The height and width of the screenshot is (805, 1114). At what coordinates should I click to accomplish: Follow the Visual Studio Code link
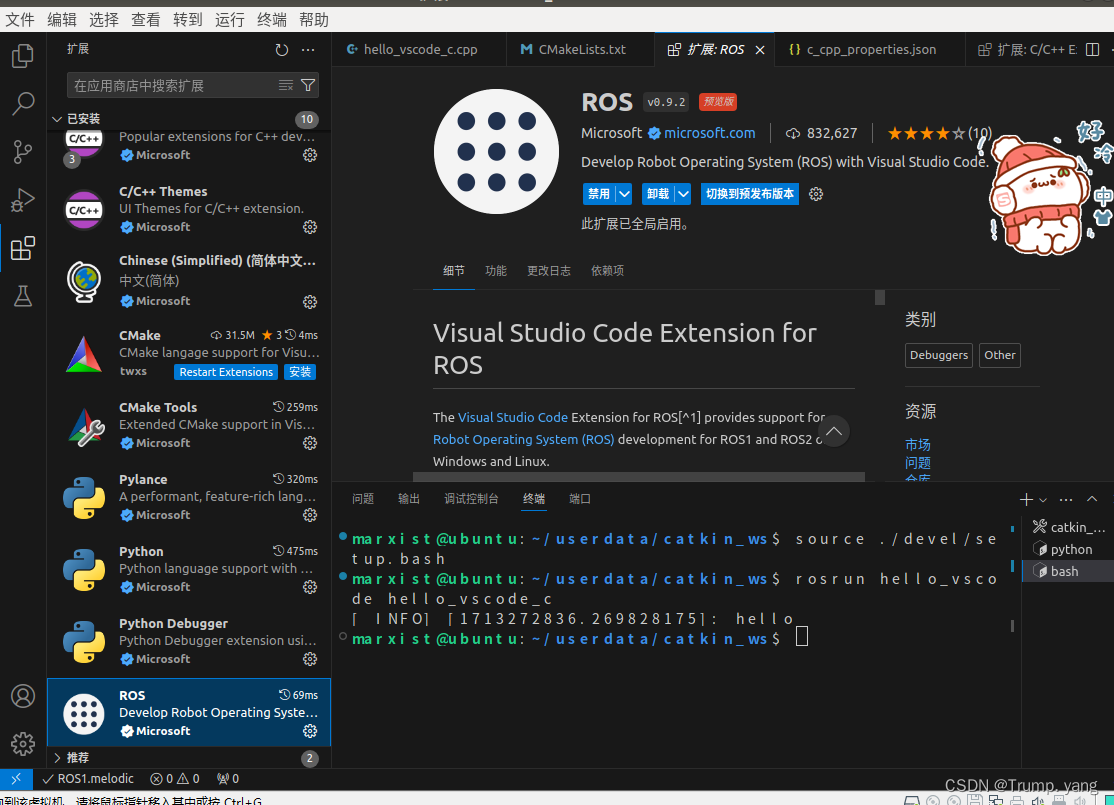513,418
